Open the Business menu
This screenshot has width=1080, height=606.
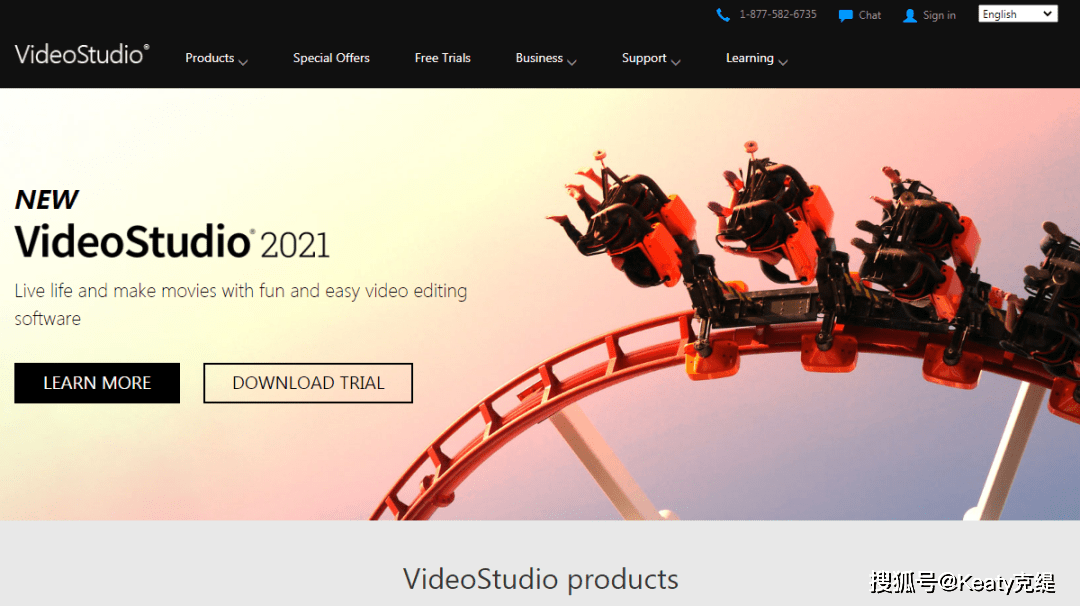(539, 58)
